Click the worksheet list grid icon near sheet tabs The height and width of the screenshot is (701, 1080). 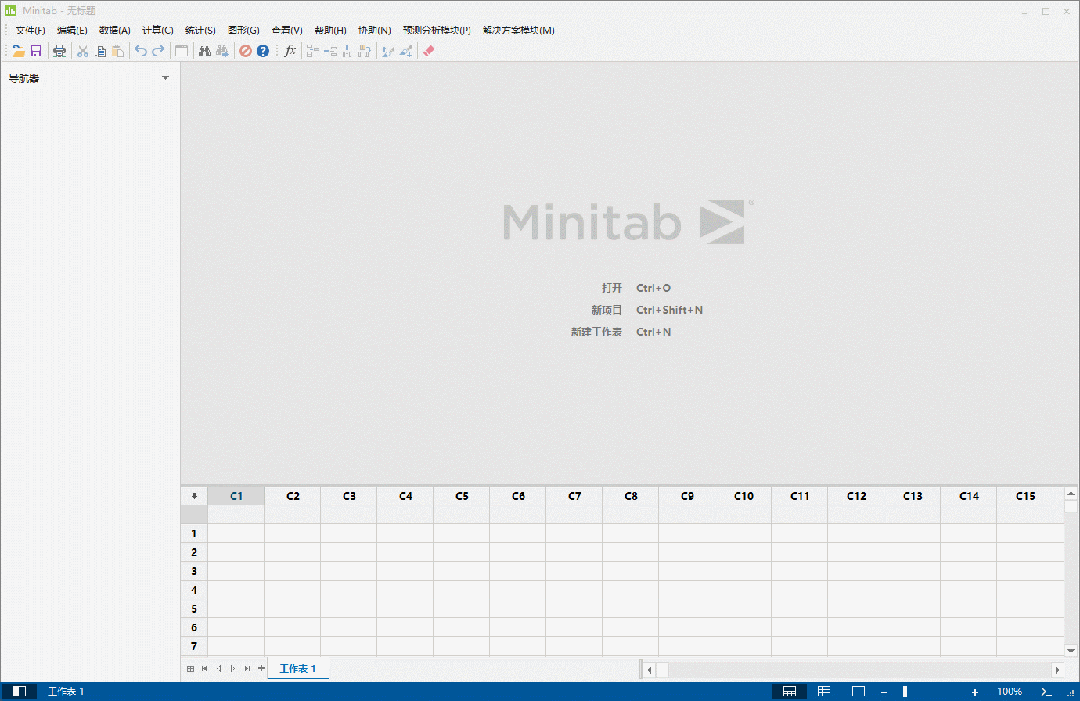191,669
